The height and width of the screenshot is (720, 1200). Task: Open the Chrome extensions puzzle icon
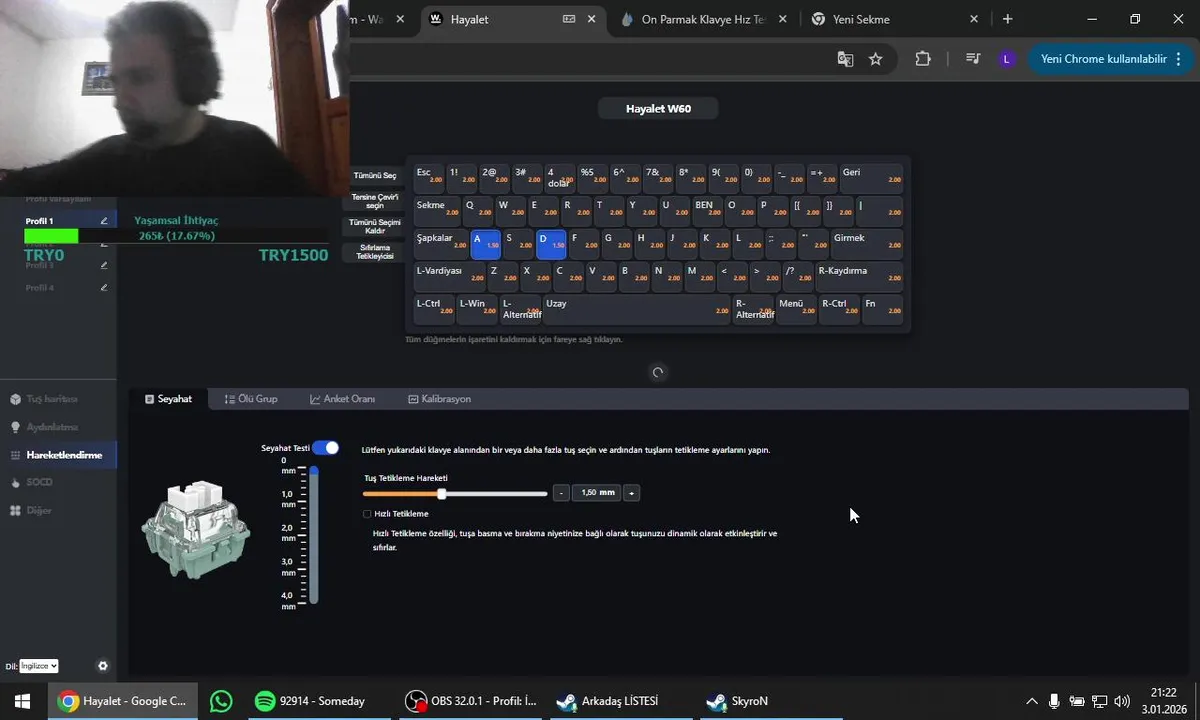coord(923,59)
